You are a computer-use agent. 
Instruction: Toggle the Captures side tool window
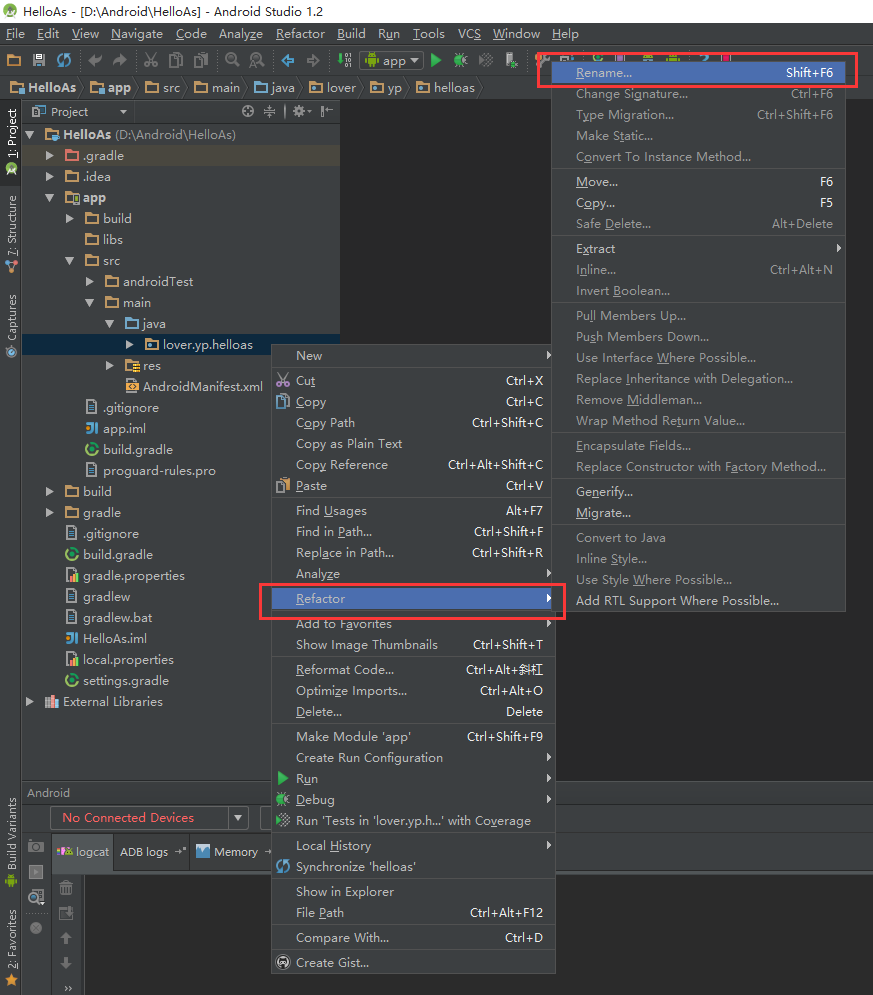11,326
